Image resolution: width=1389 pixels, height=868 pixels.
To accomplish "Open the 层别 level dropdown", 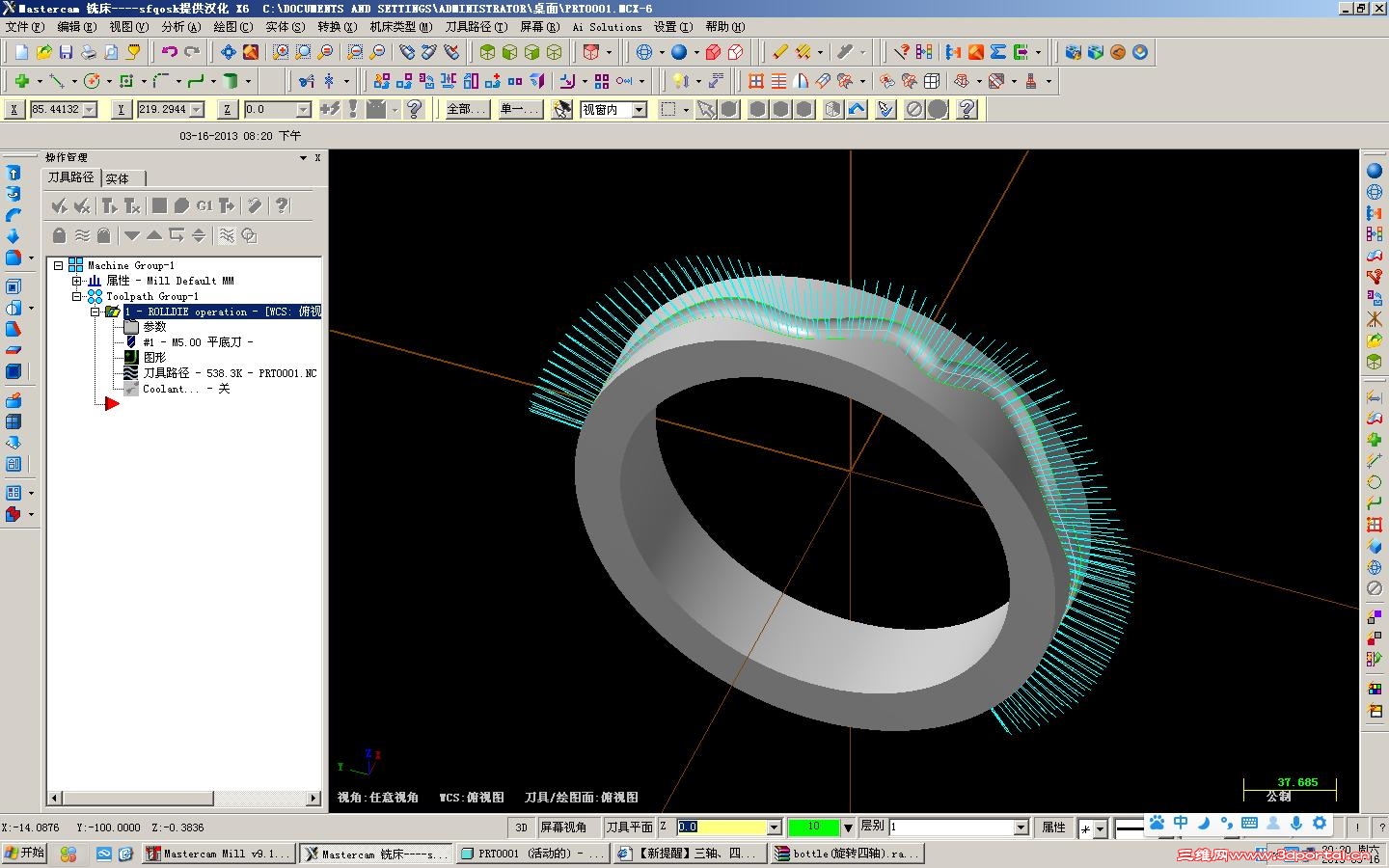I will [x=1021, y=827].
